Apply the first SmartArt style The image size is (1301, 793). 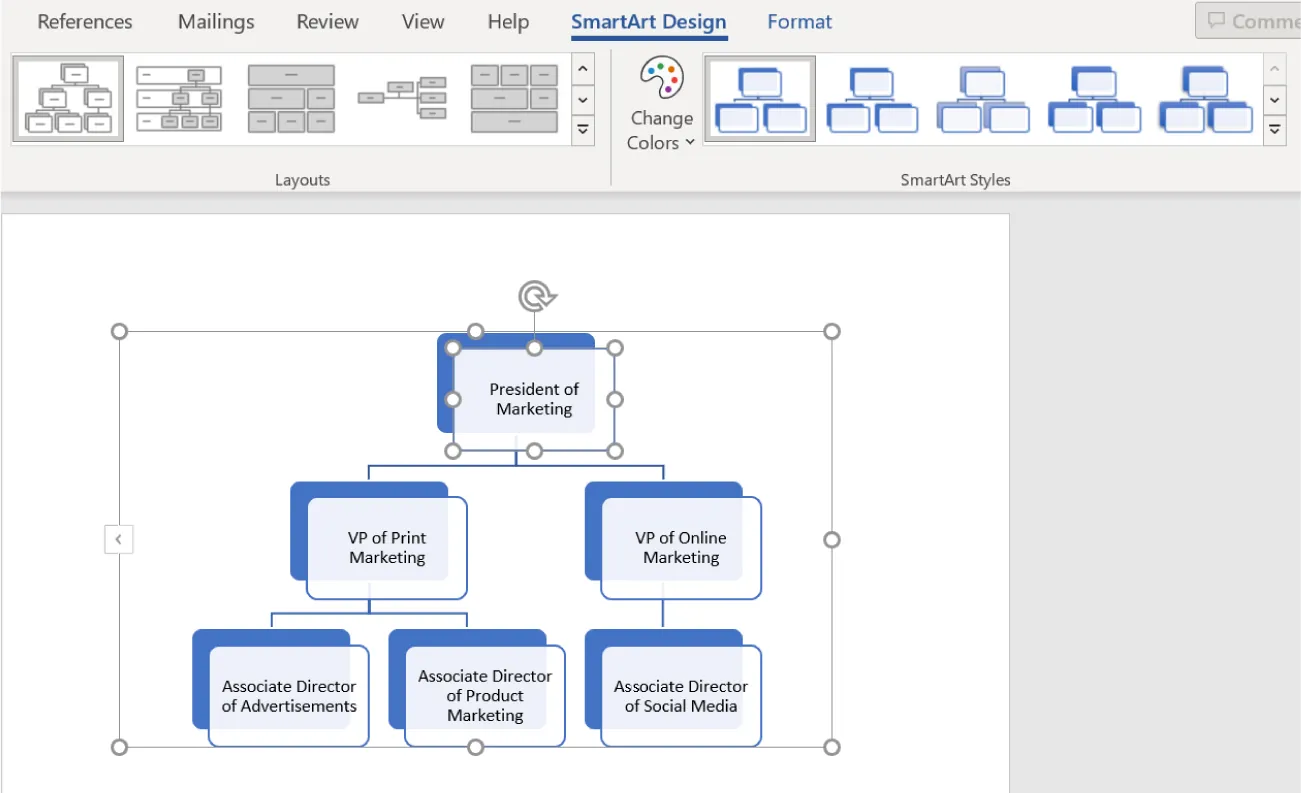pyautogui.click(x=759, y=97)
